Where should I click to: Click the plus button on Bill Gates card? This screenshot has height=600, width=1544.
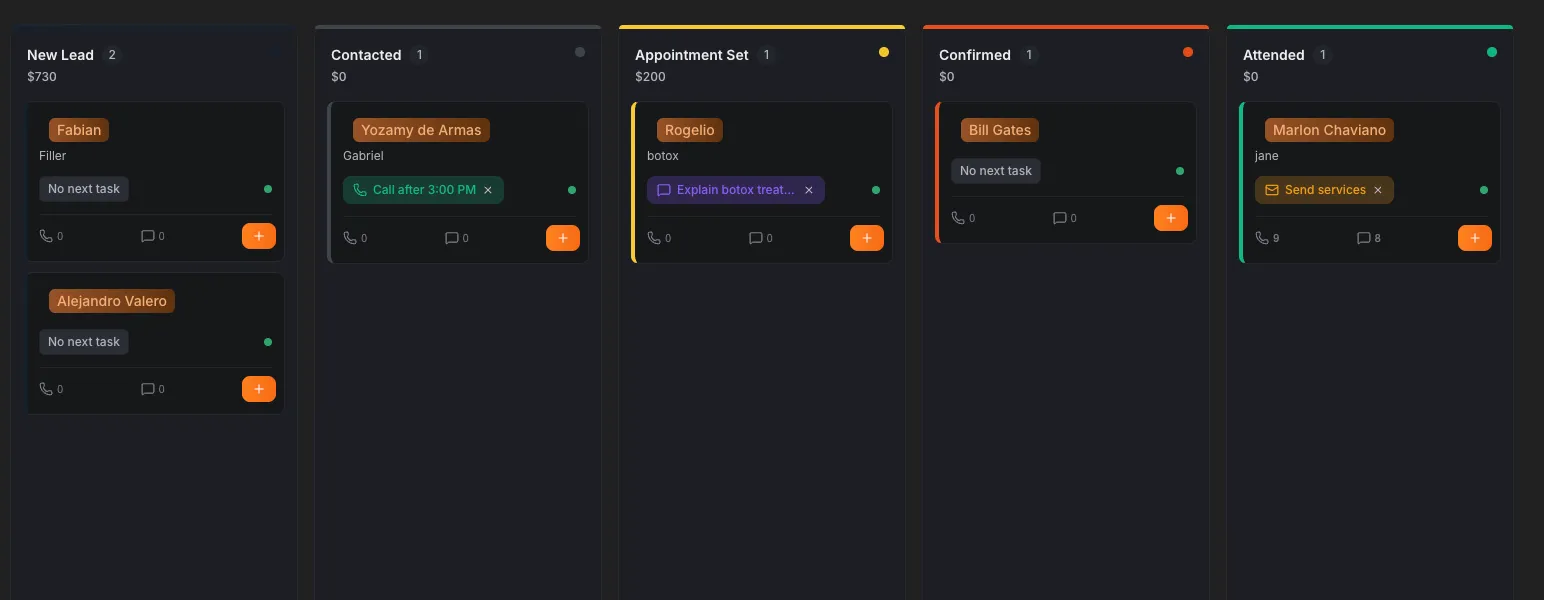[1170, 218]
